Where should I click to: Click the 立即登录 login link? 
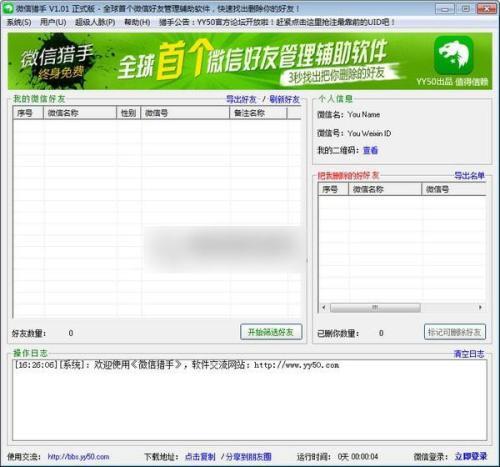[471, 456]
